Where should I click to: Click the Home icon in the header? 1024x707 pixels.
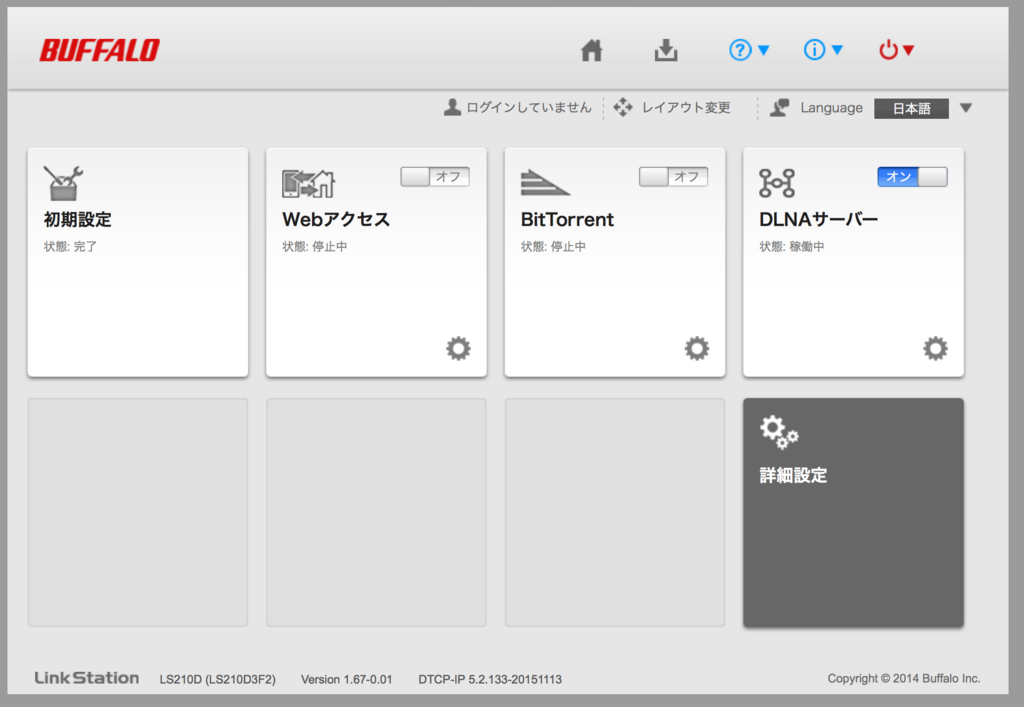click(592, 50)
